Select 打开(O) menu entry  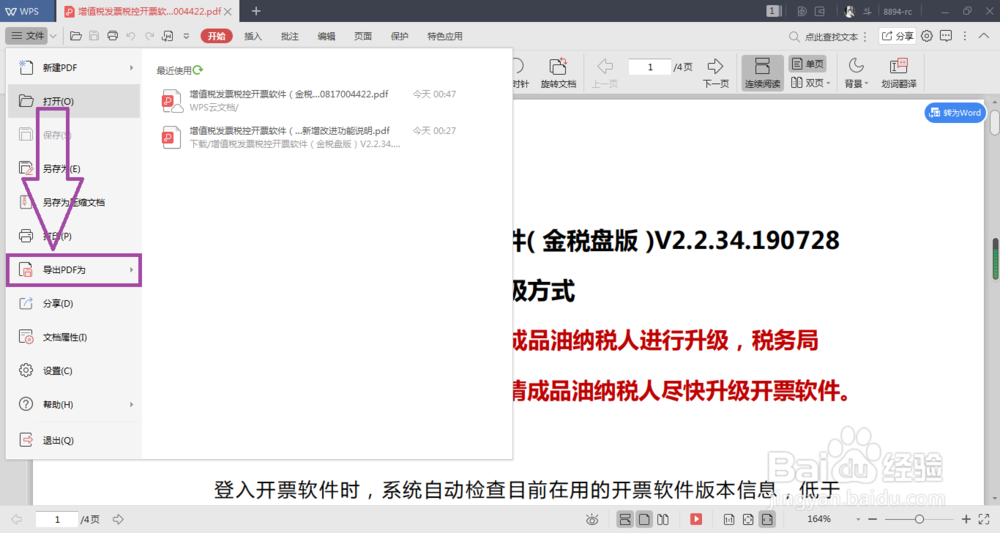pyautogui.click(x=73, y=101)
